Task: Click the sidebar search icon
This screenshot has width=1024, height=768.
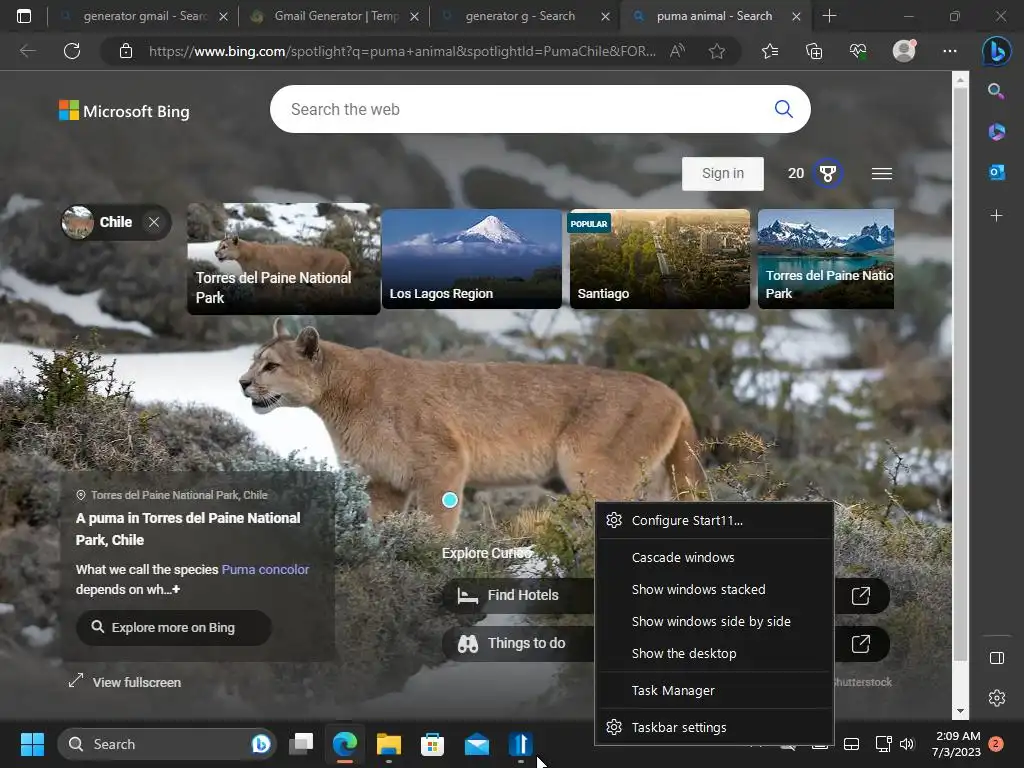Action: (996, 91)
